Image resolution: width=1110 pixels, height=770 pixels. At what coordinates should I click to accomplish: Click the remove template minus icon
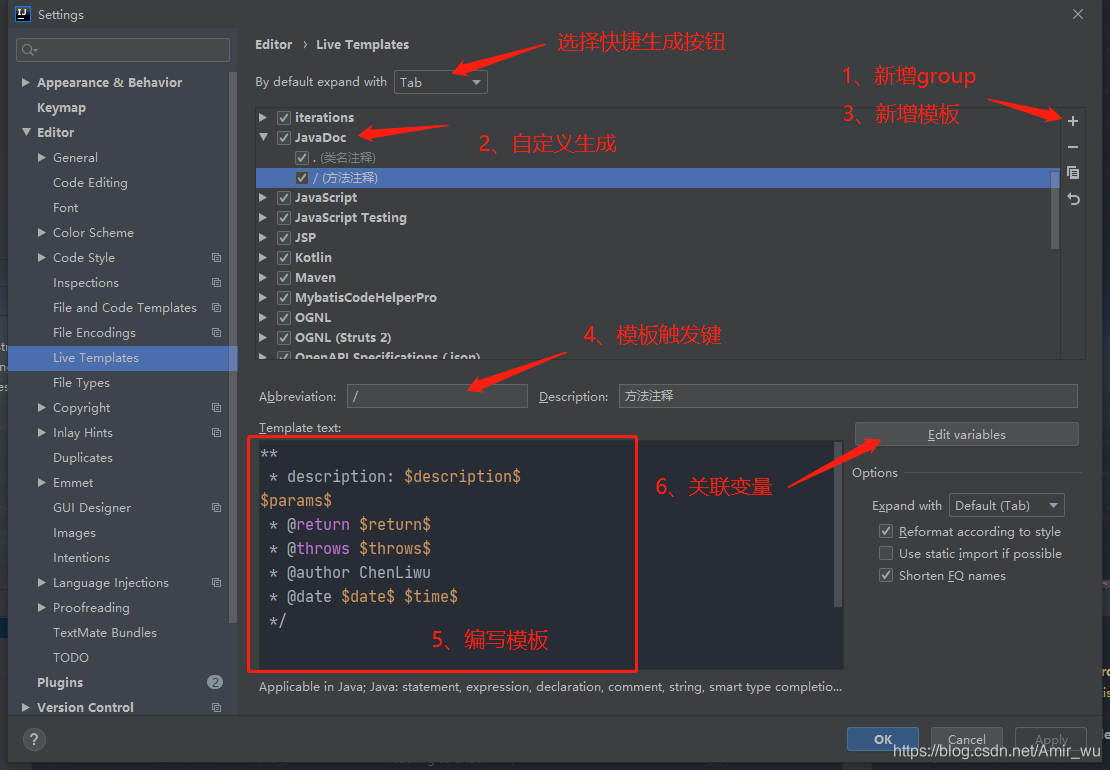[x=1072, y=147]
